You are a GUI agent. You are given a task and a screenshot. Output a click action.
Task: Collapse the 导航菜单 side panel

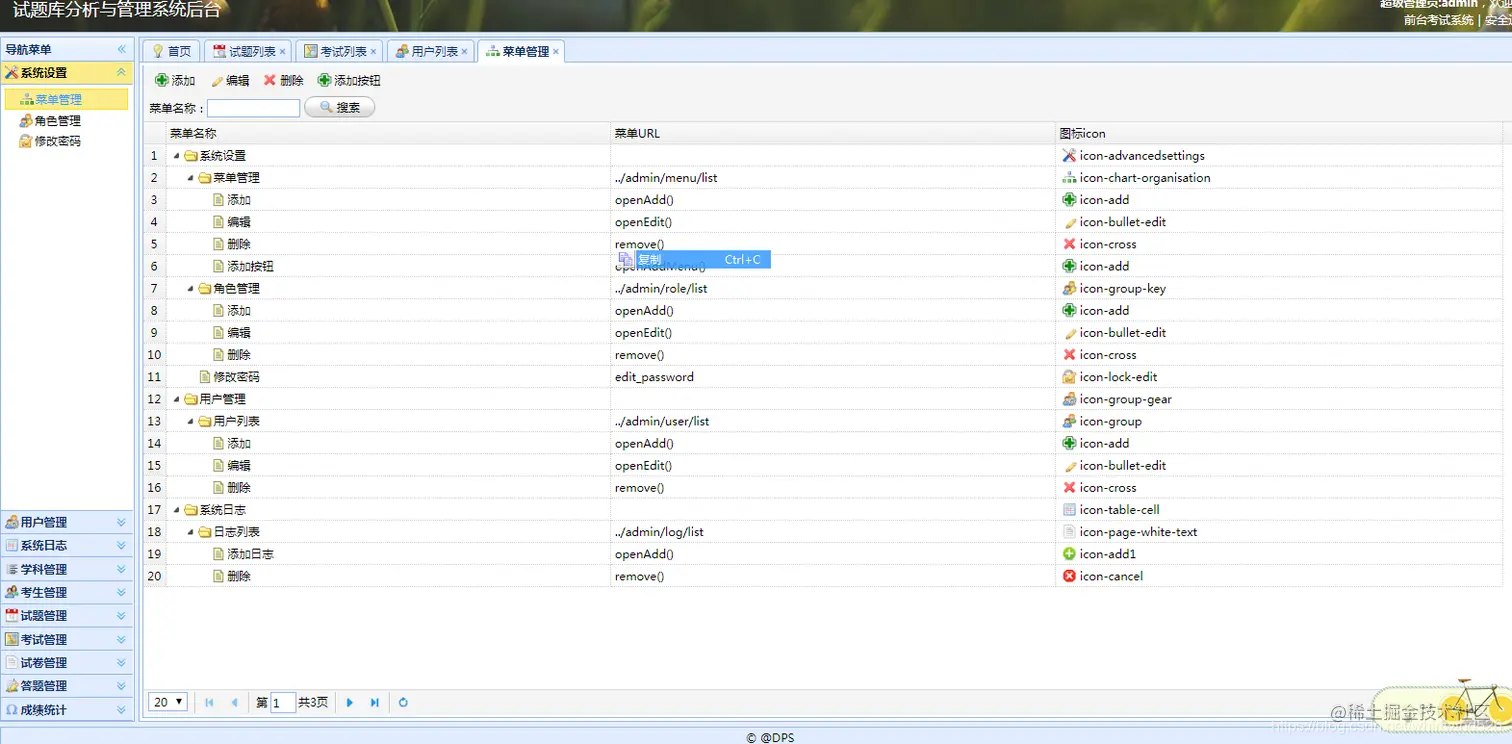click(122, 49)
